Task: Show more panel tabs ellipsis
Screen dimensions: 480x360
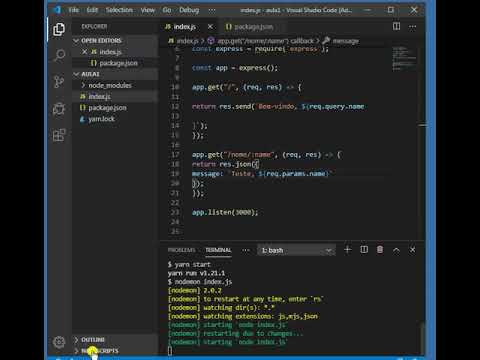Action: pos(246,250)
